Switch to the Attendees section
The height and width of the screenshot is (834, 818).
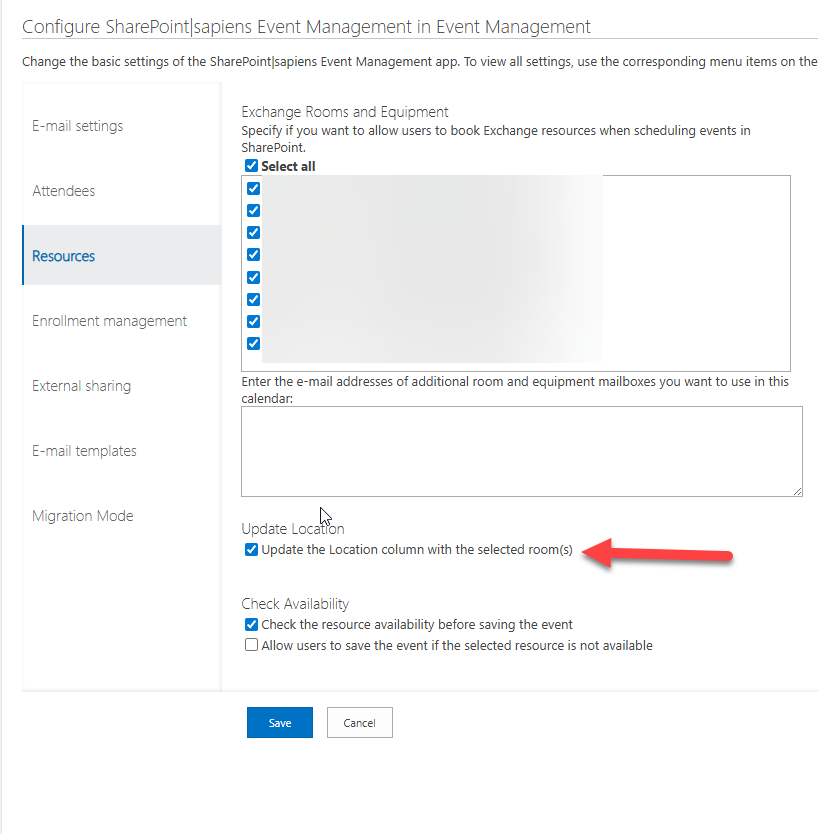[x=64, y=191]
